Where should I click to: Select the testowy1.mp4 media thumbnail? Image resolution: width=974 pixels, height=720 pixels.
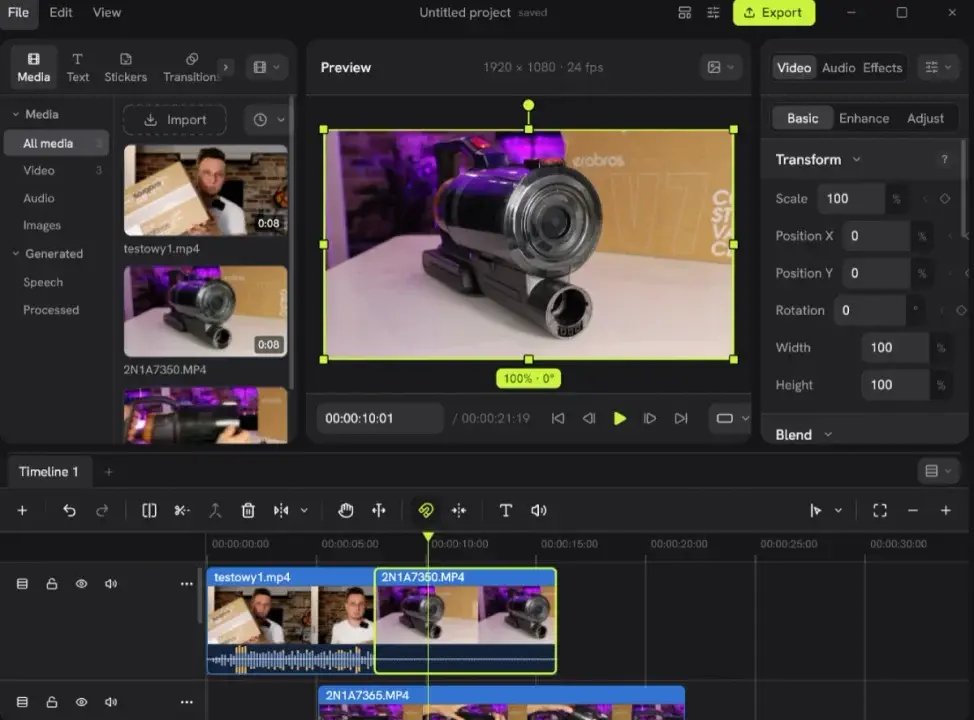coord(206,190)
